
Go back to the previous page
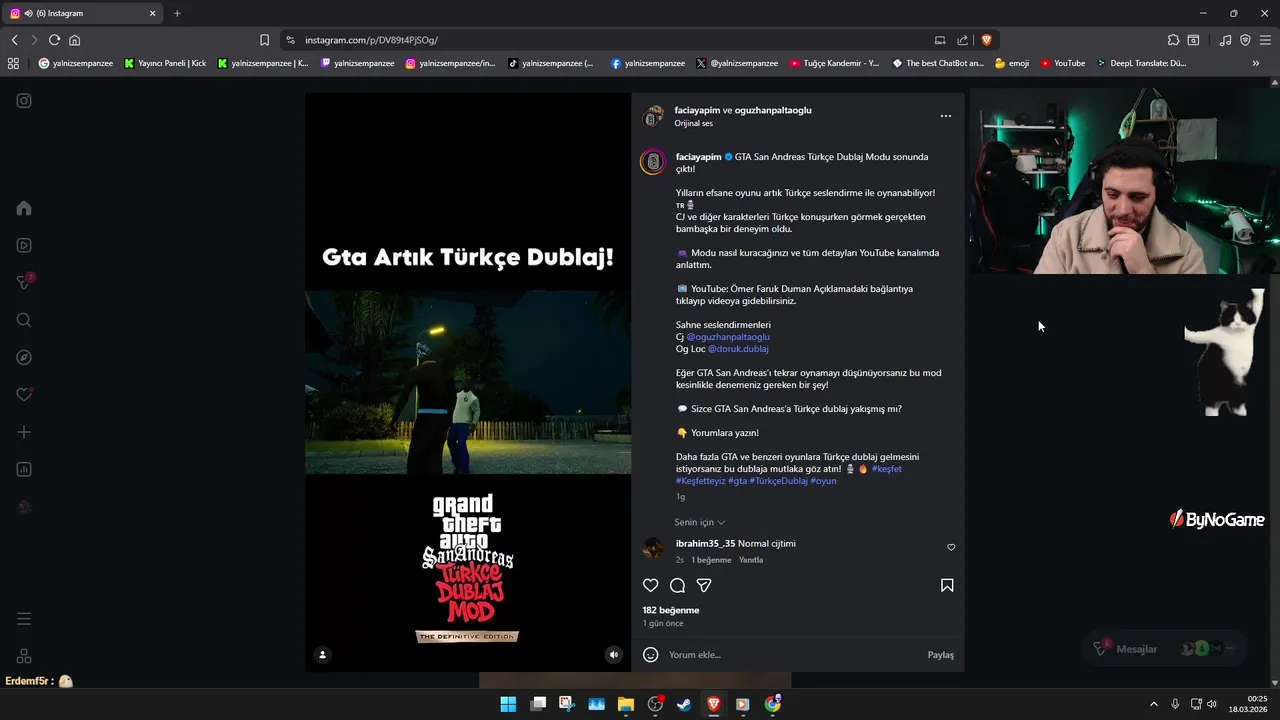14,40
